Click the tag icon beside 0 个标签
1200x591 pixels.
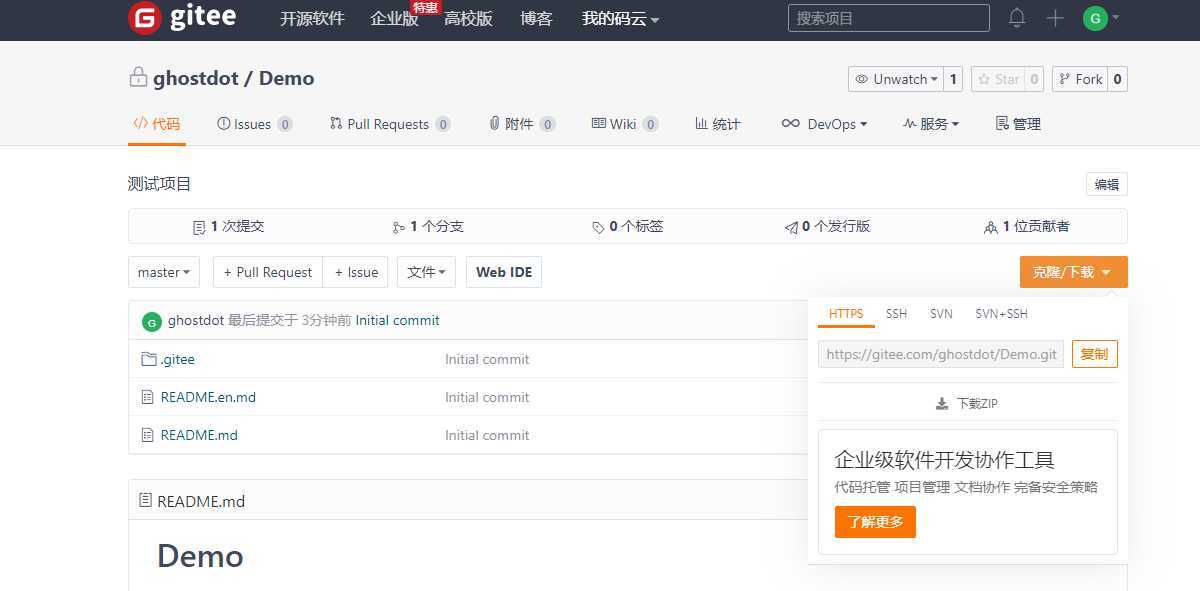(x=598, y=227)
